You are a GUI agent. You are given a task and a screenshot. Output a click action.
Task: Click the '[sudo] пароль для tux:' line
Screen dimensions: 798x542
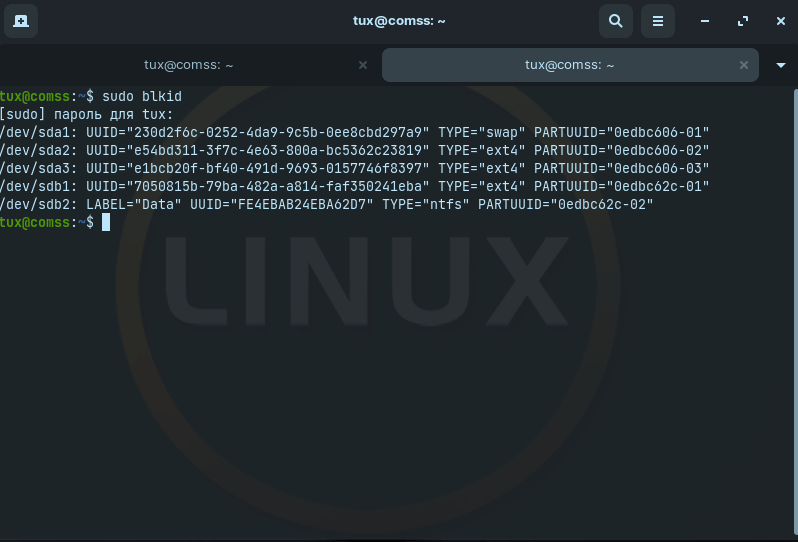pyautogui.click(x=87, y=114)
